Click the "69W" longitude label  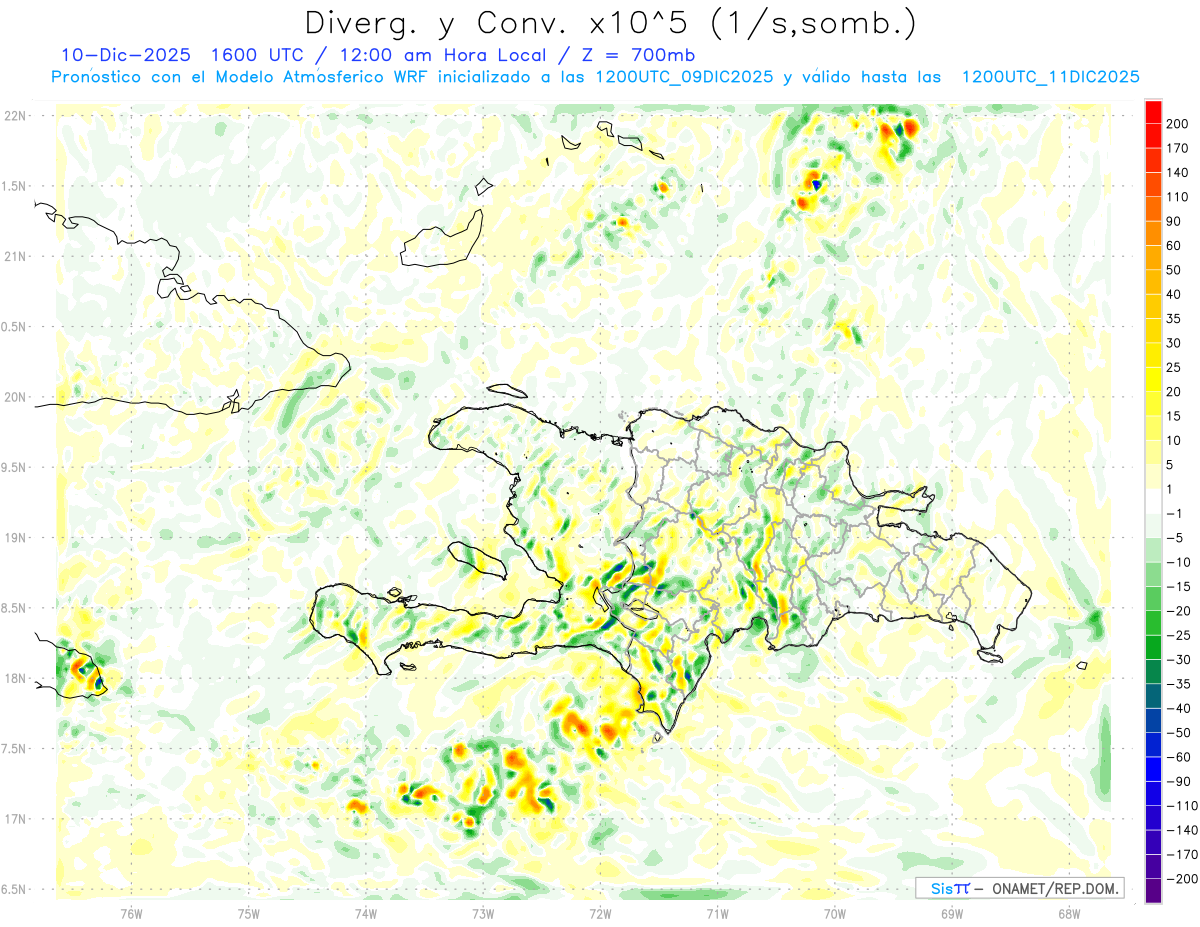tap(951, 913)
